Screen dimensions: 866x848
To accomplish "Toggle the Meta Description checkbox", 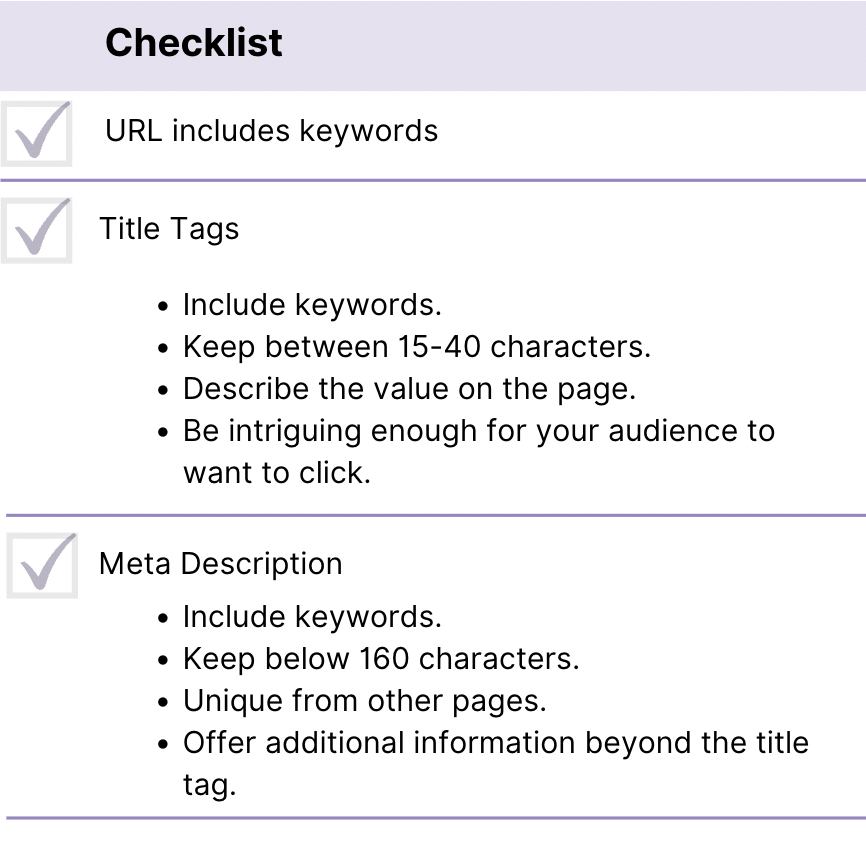I will pos(41,565).
